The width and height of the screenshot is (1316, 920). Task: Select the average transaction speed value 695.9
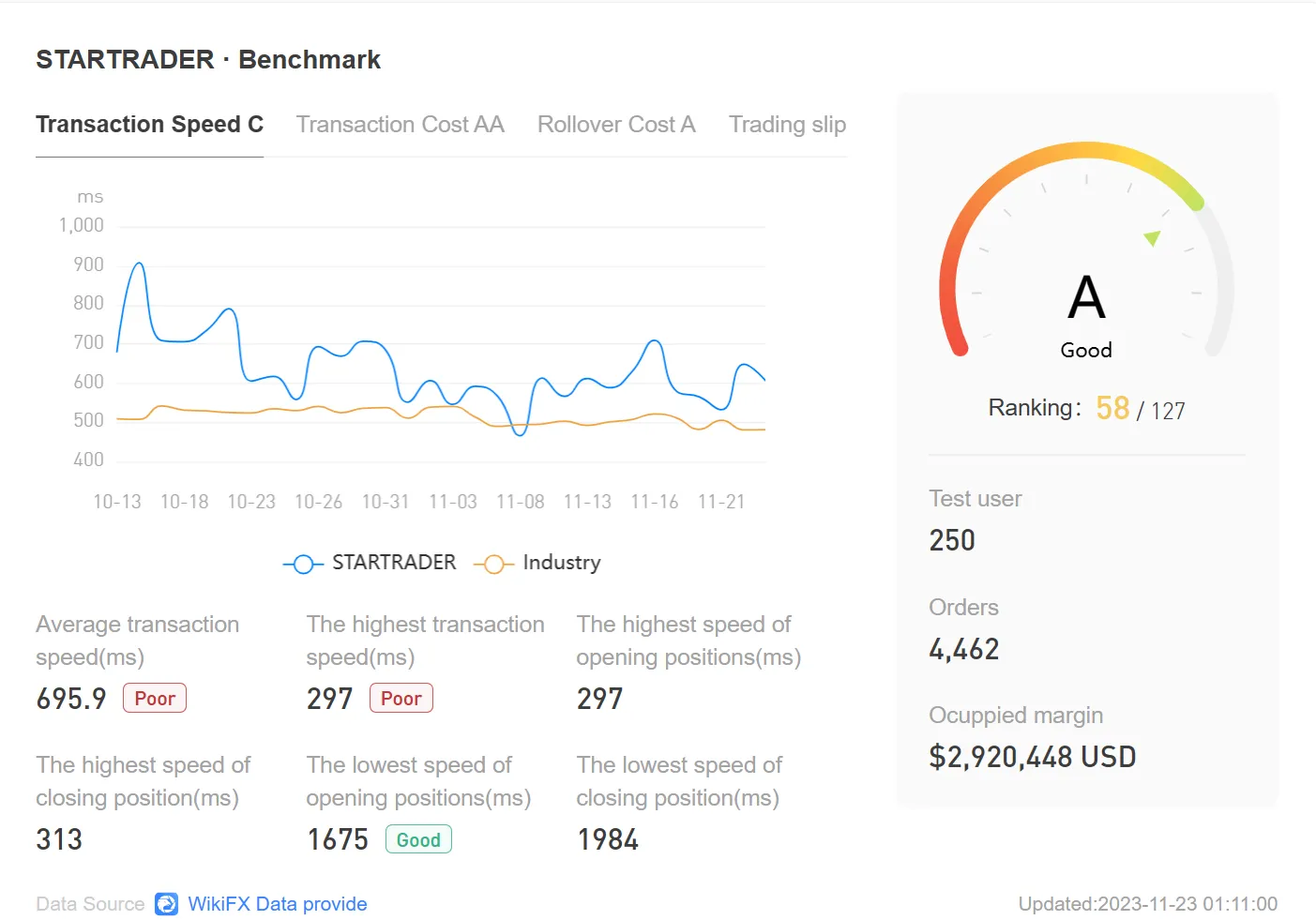(71, 699)
